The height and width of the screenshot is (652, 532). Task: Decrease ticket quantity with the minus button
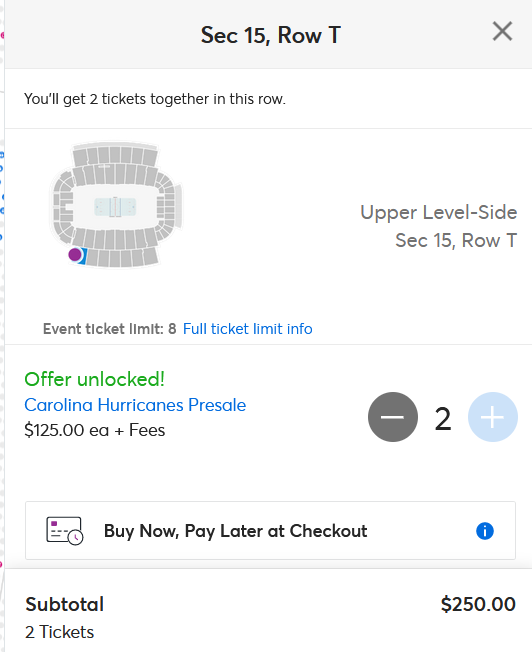click(x=393, y=417)
